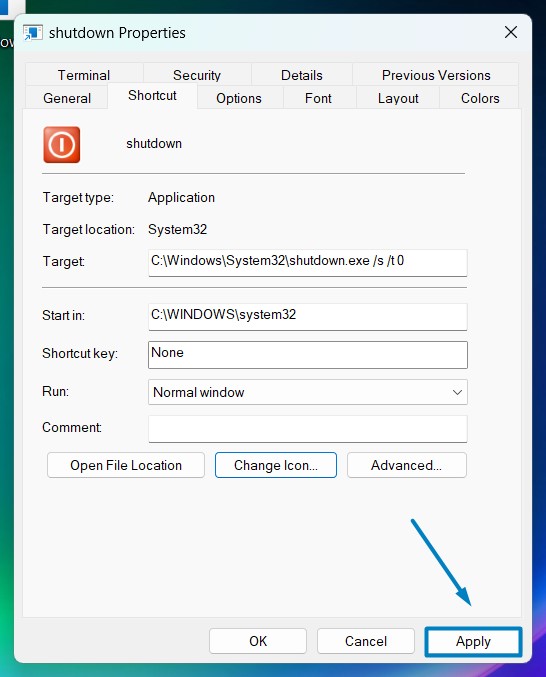This screenshot has width=546, height=677.
Task: Click the 'shutdown Properties' window title
Action: [x=117, y=33]
